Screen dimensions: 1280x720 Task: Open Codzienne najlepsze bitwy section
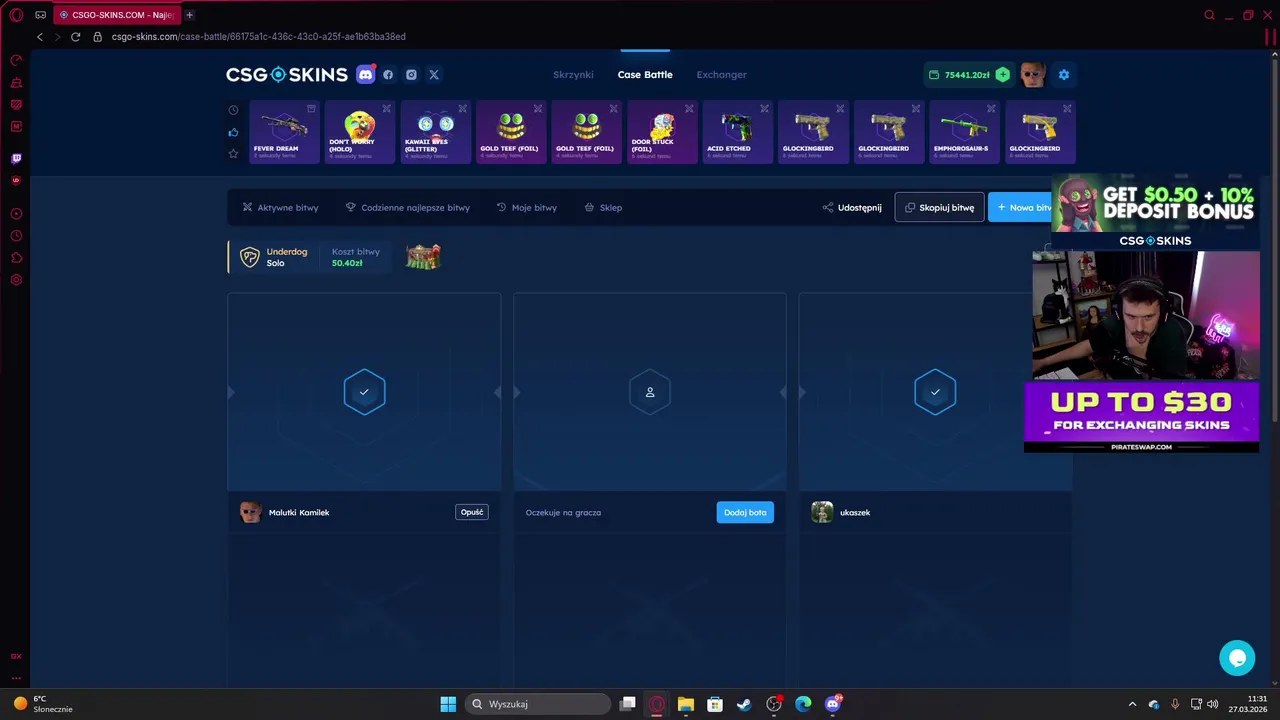(x=407, y=207)
